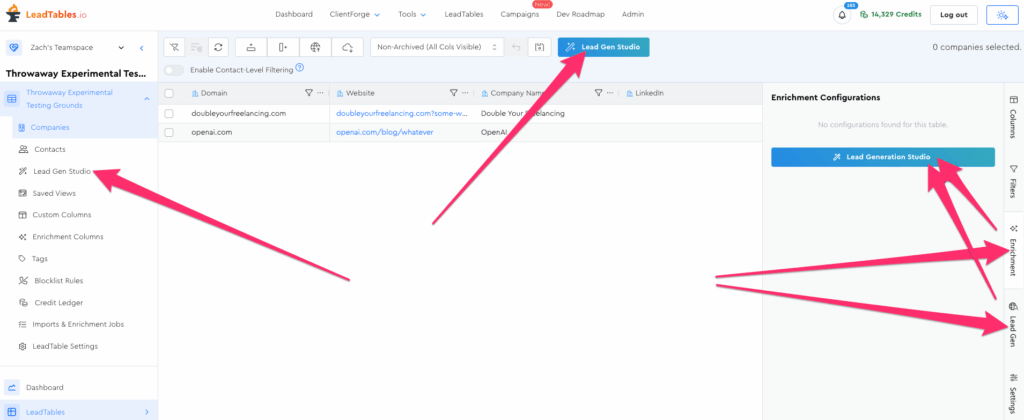
Task: Click the refresh table icon
Action: click(218, 47)
